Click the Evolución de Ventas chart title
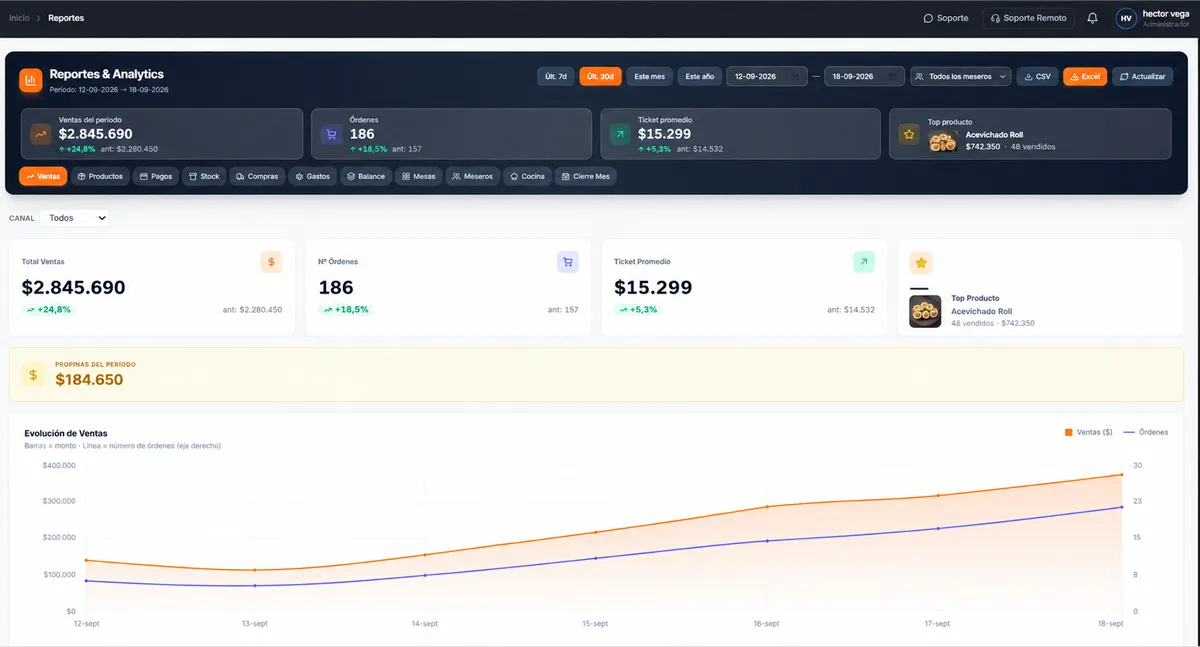This screenshot has height=647, width=1200. [66, 433]
